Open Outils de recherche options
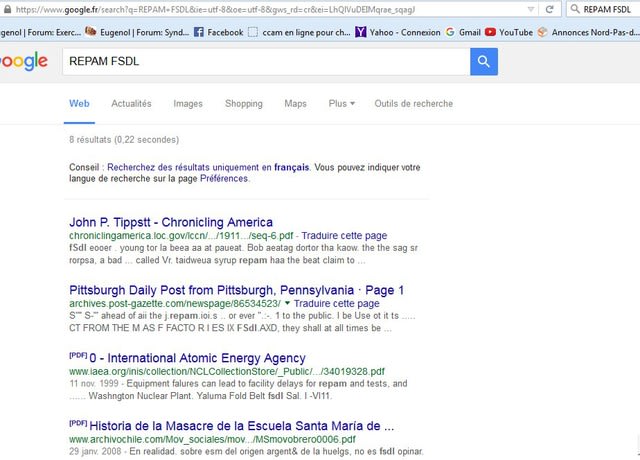The height and width of the screenshot is (460, 640). (x=413, y=103)
